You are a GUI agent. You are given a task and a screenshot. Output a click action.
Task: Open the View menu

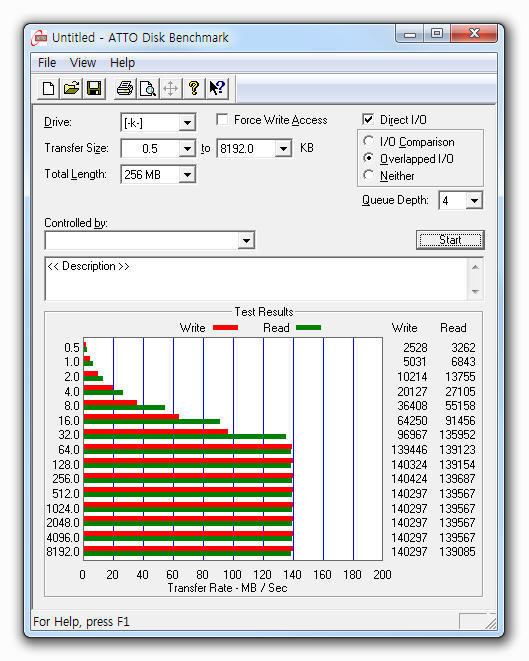83,63
